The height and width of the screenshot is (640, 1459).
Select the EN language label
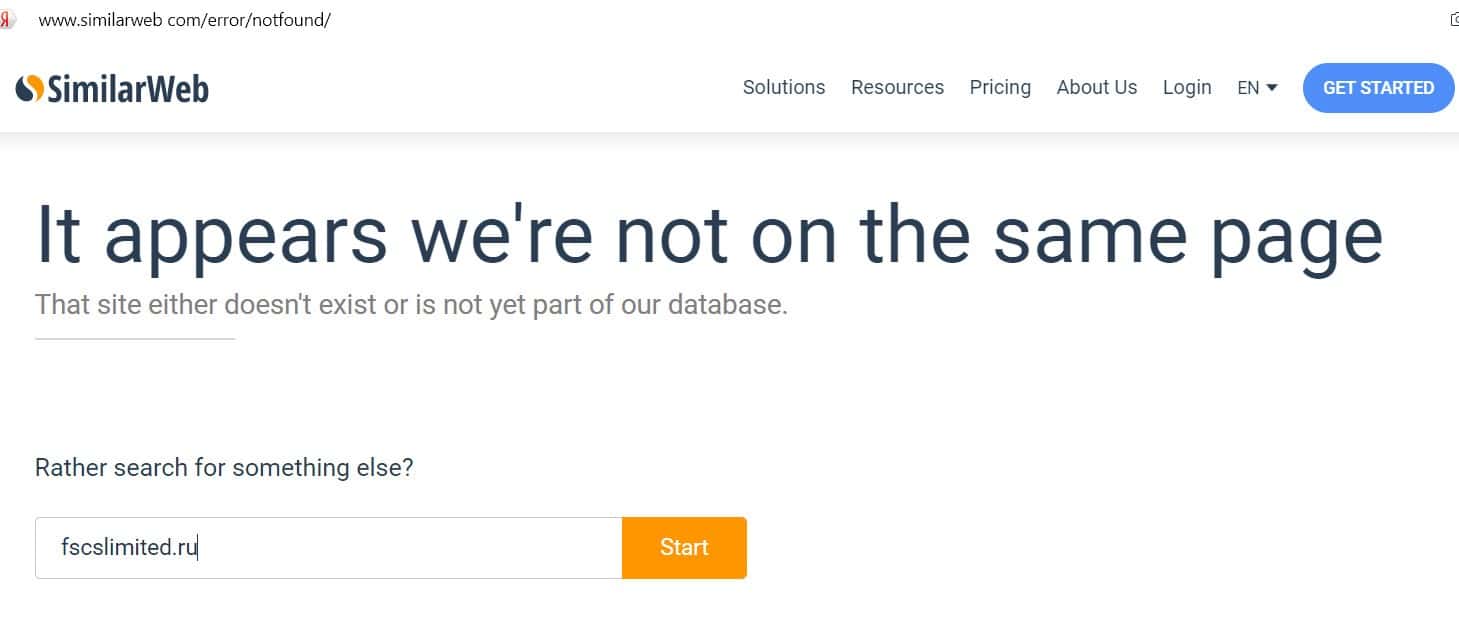1248,88
